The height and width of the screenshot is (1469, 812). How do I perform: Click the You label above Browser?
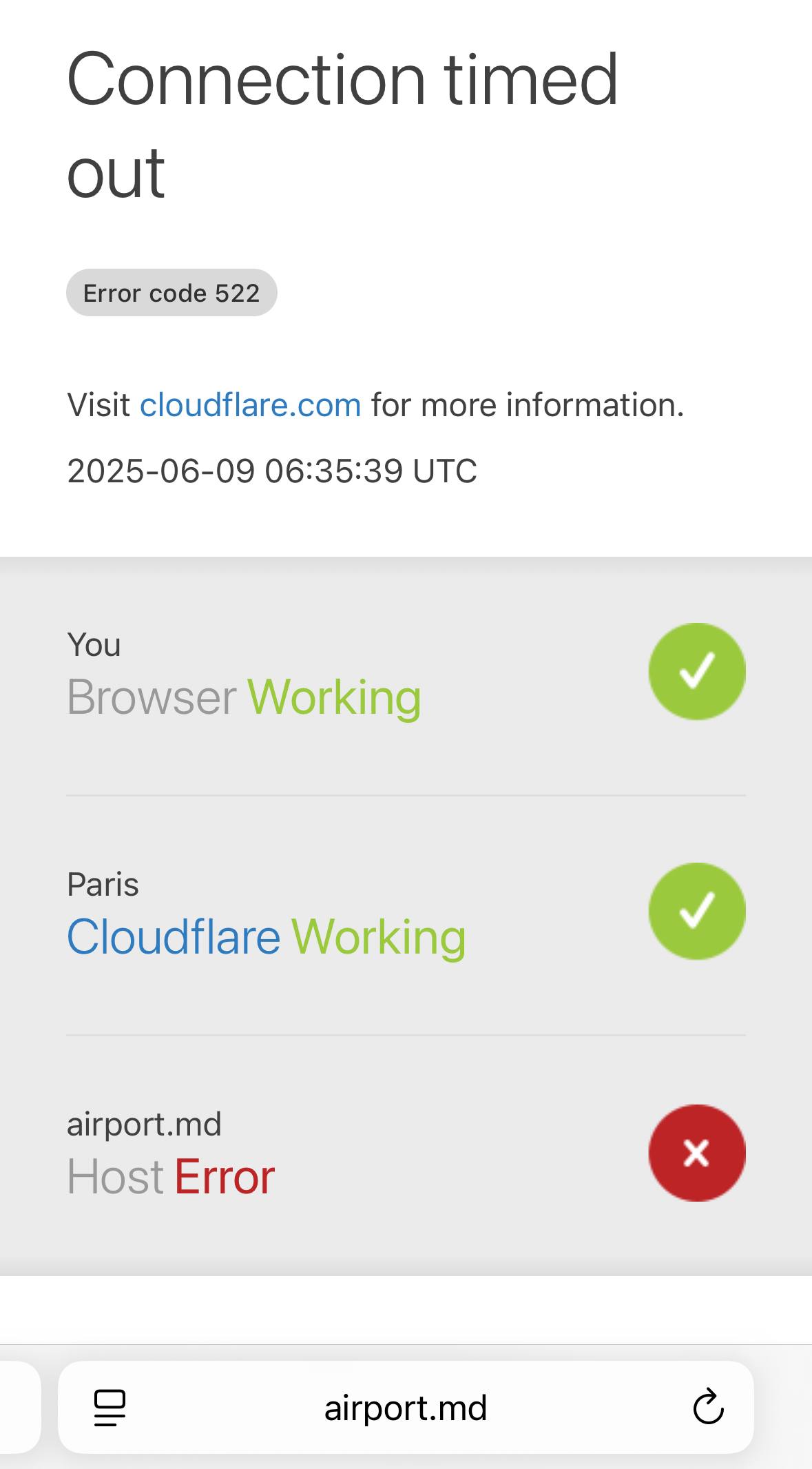(94, 646)
